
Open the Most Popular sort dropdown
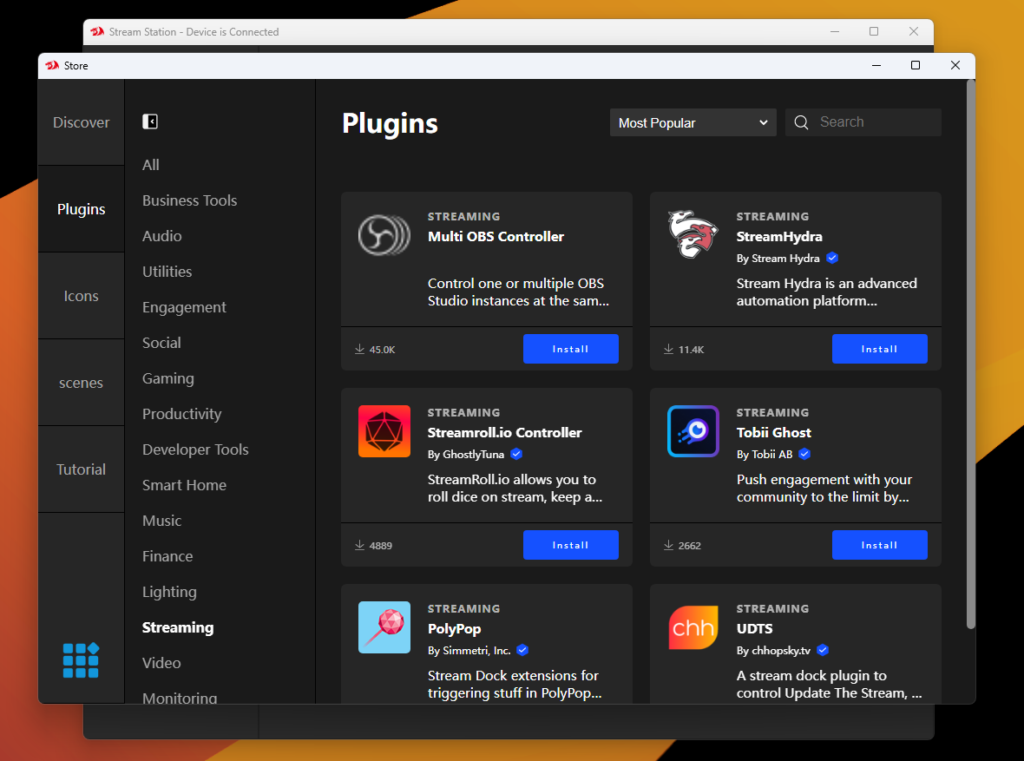coord(693,123)
